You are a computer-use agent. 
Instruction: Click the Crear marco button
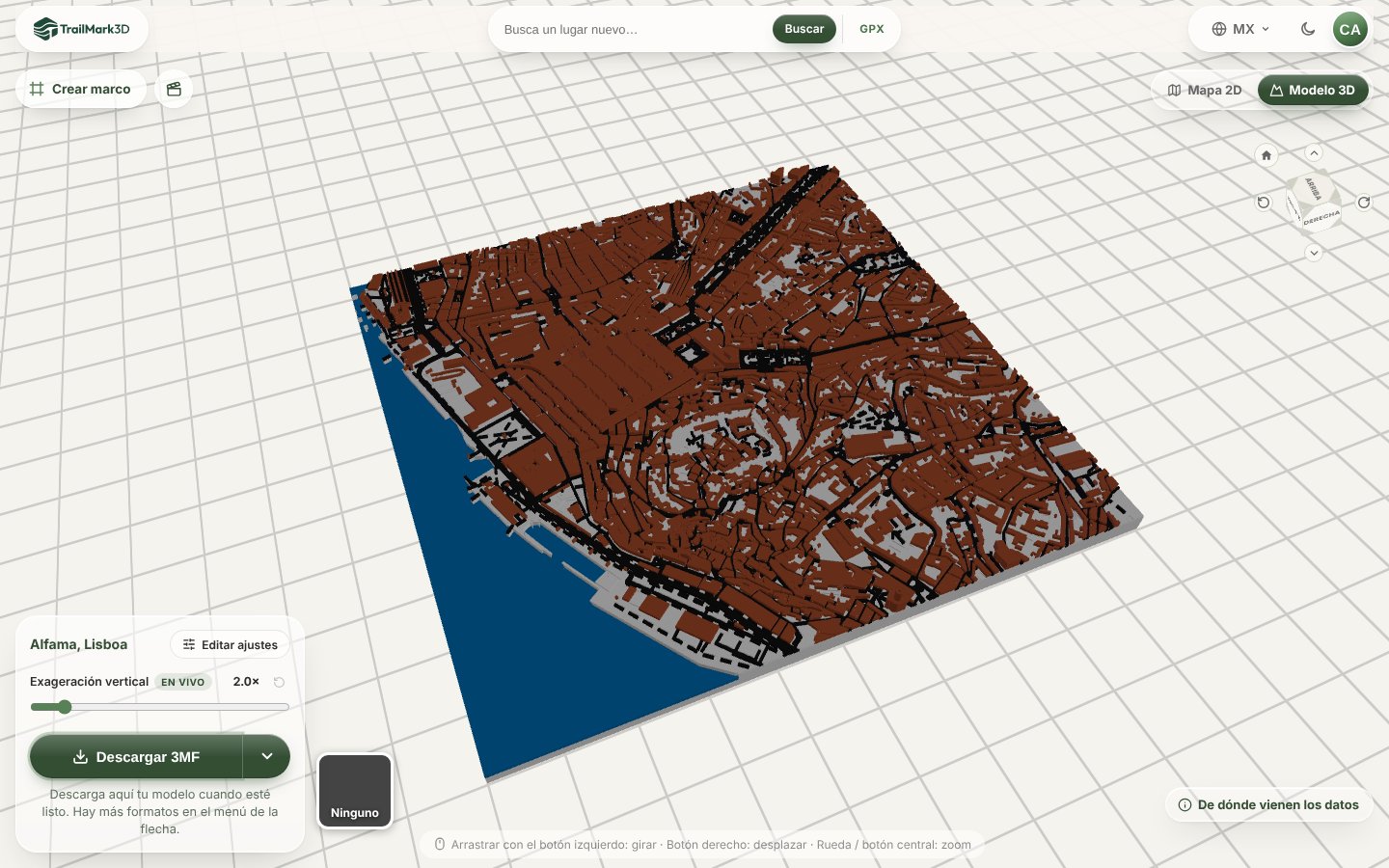click(81, 89)
